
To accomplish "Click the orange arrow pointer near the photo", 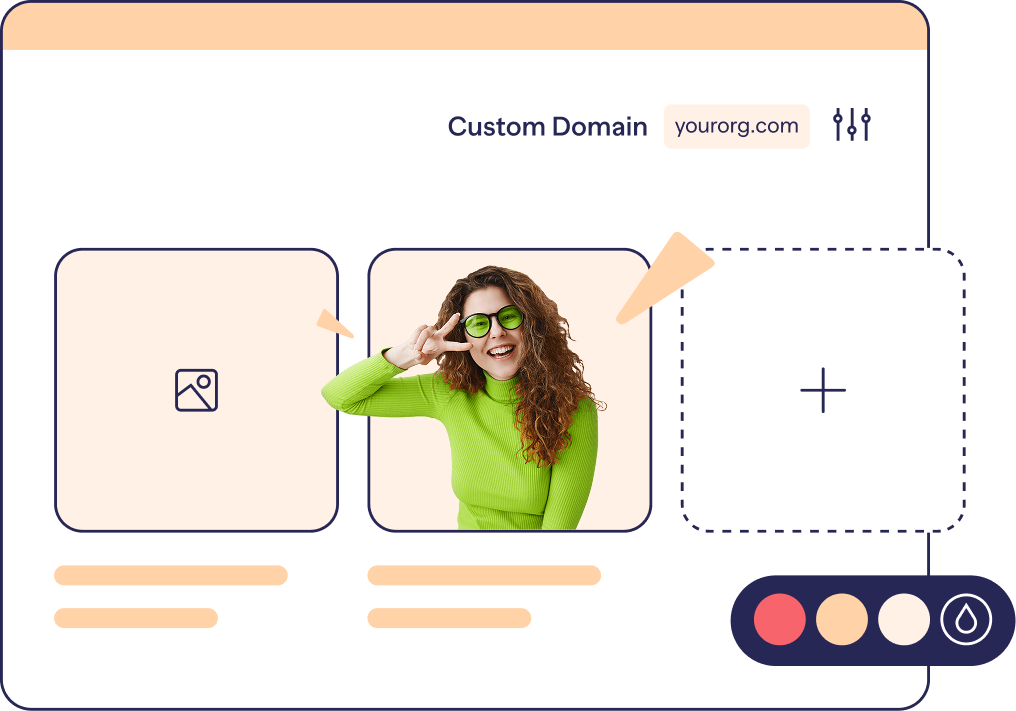I will click(668, 279).
